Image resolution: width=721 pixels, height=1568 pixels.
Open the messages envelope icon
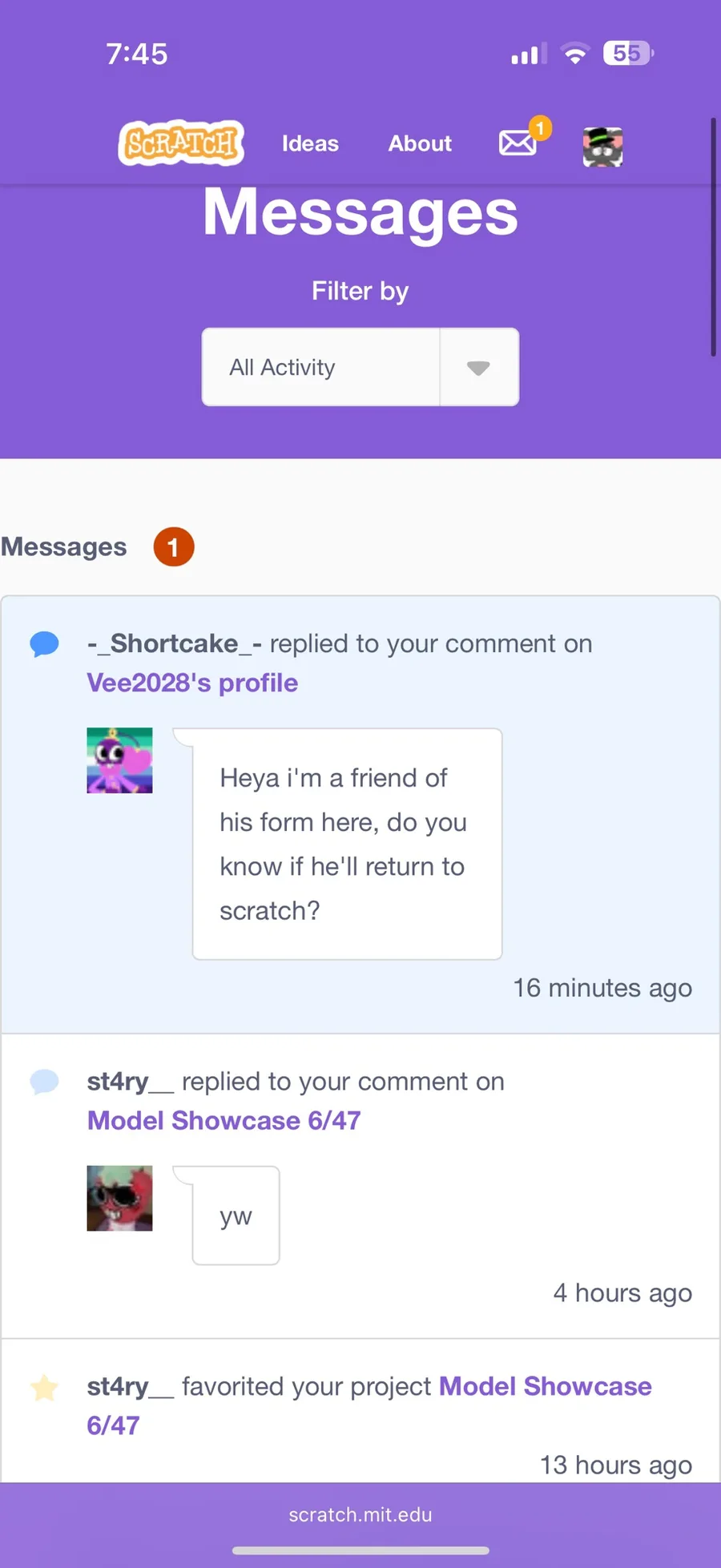pos(518,143)
